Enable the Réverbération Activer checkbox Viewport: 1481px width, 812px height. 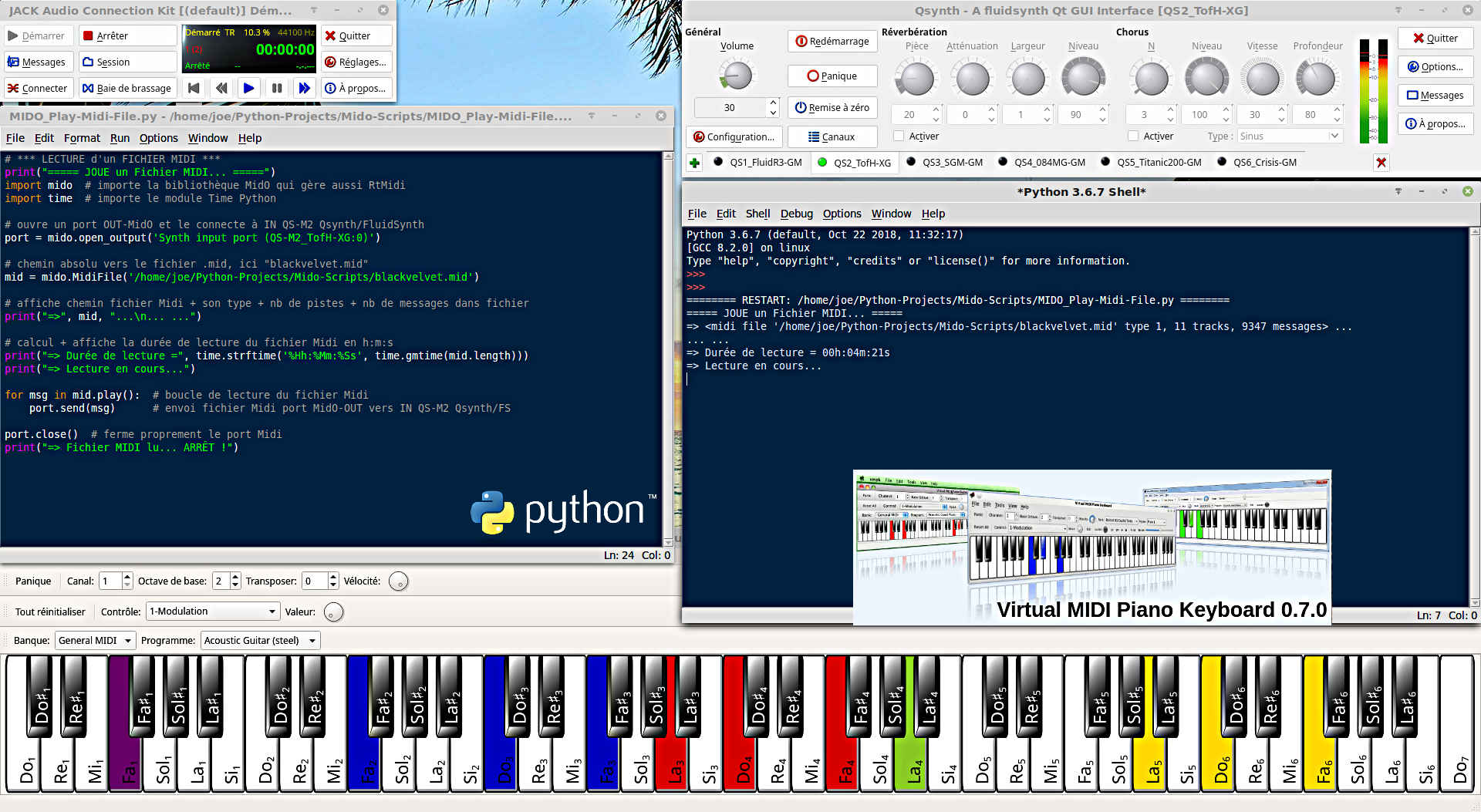(899, 136)
